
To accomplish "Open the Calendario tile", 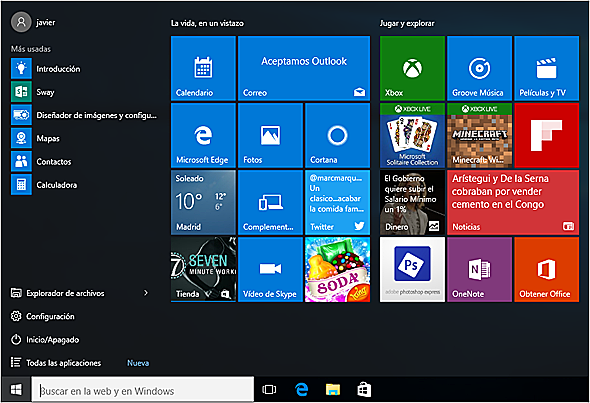I will (x=203, y=68).
